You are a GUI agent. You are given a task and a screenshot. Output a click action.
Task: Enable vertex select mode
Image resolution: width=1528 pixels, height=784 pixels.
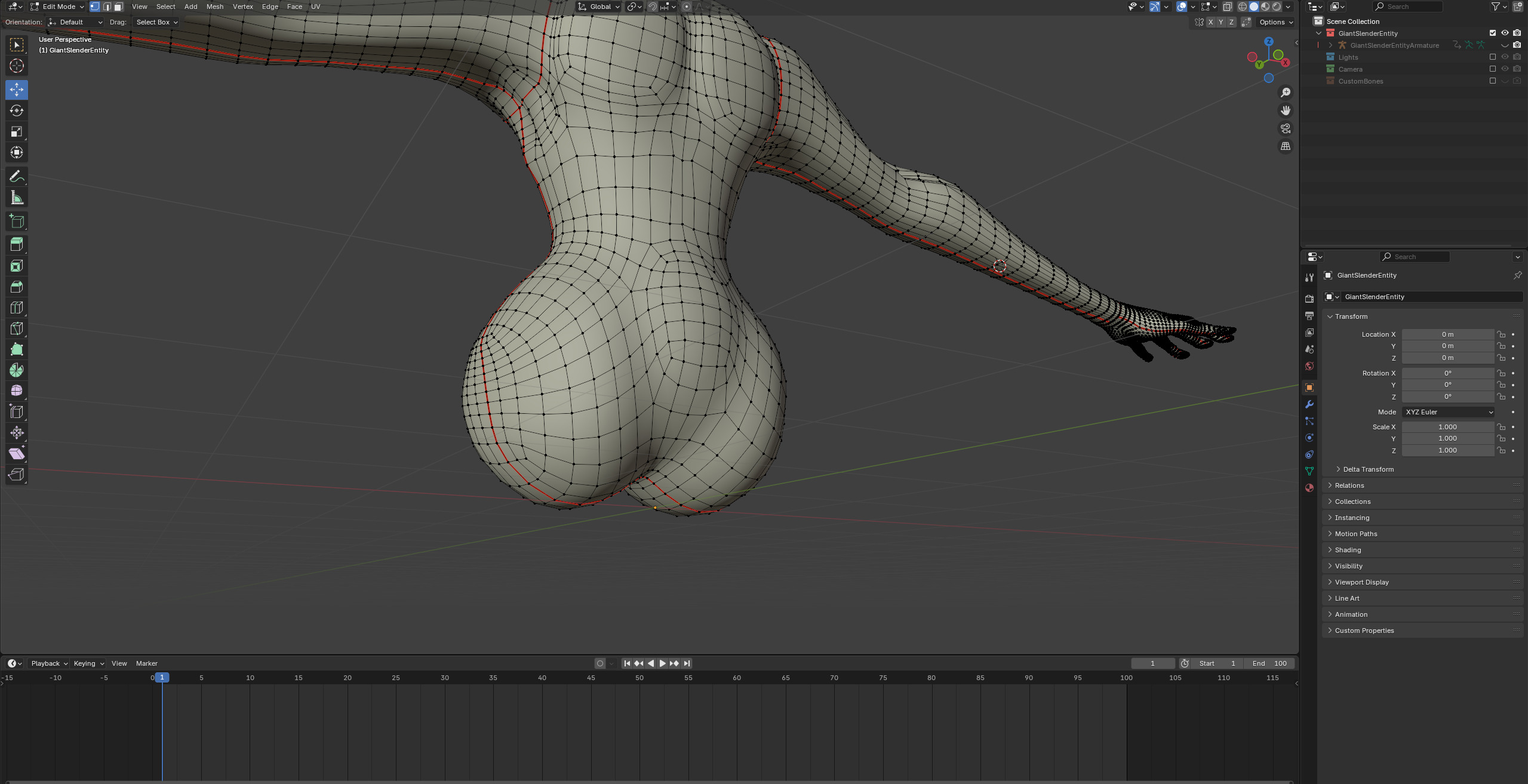pos(95,7)
